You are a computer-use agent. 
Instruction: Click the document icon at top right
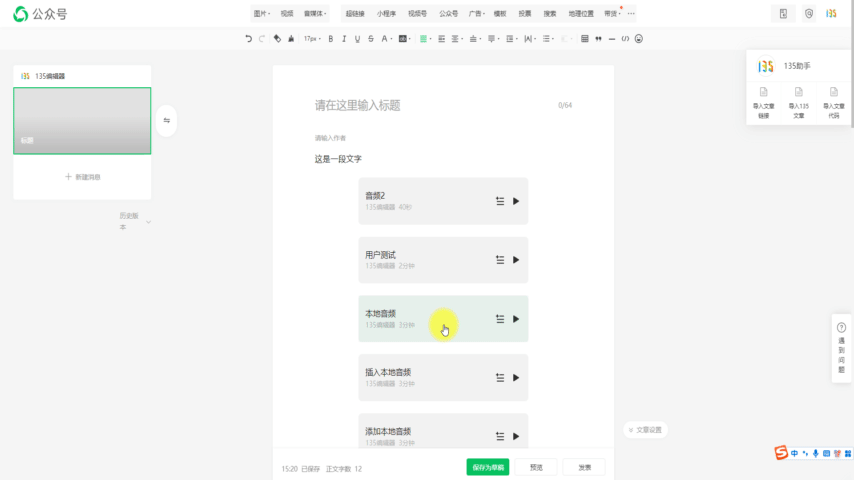783,14
